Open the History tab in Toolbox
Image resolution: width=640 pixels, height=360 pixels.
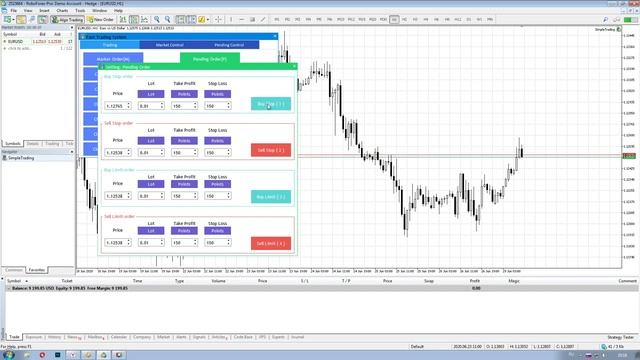(x=54, y=337)
